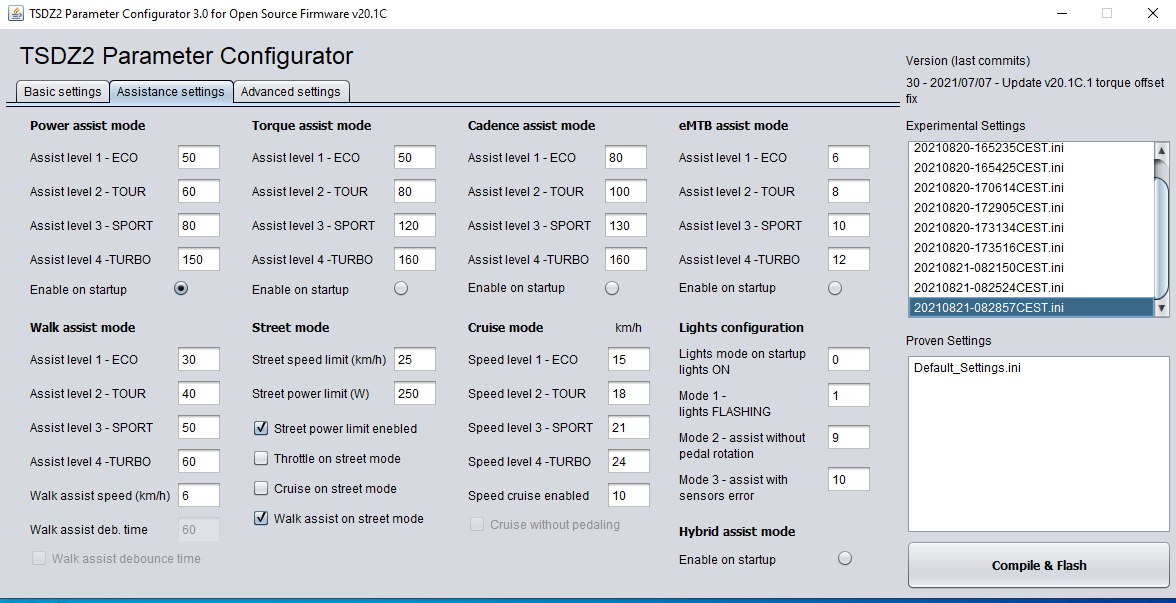Click Power assist level 4 TURBO field

(x=199, y=260)
